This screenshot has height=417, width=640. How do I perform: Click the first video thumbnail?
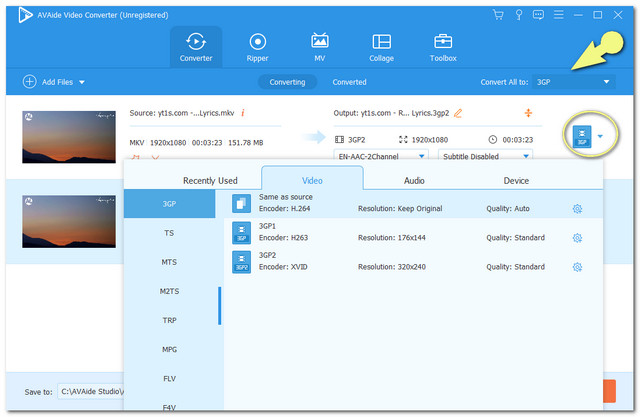[x=69, y=137]
